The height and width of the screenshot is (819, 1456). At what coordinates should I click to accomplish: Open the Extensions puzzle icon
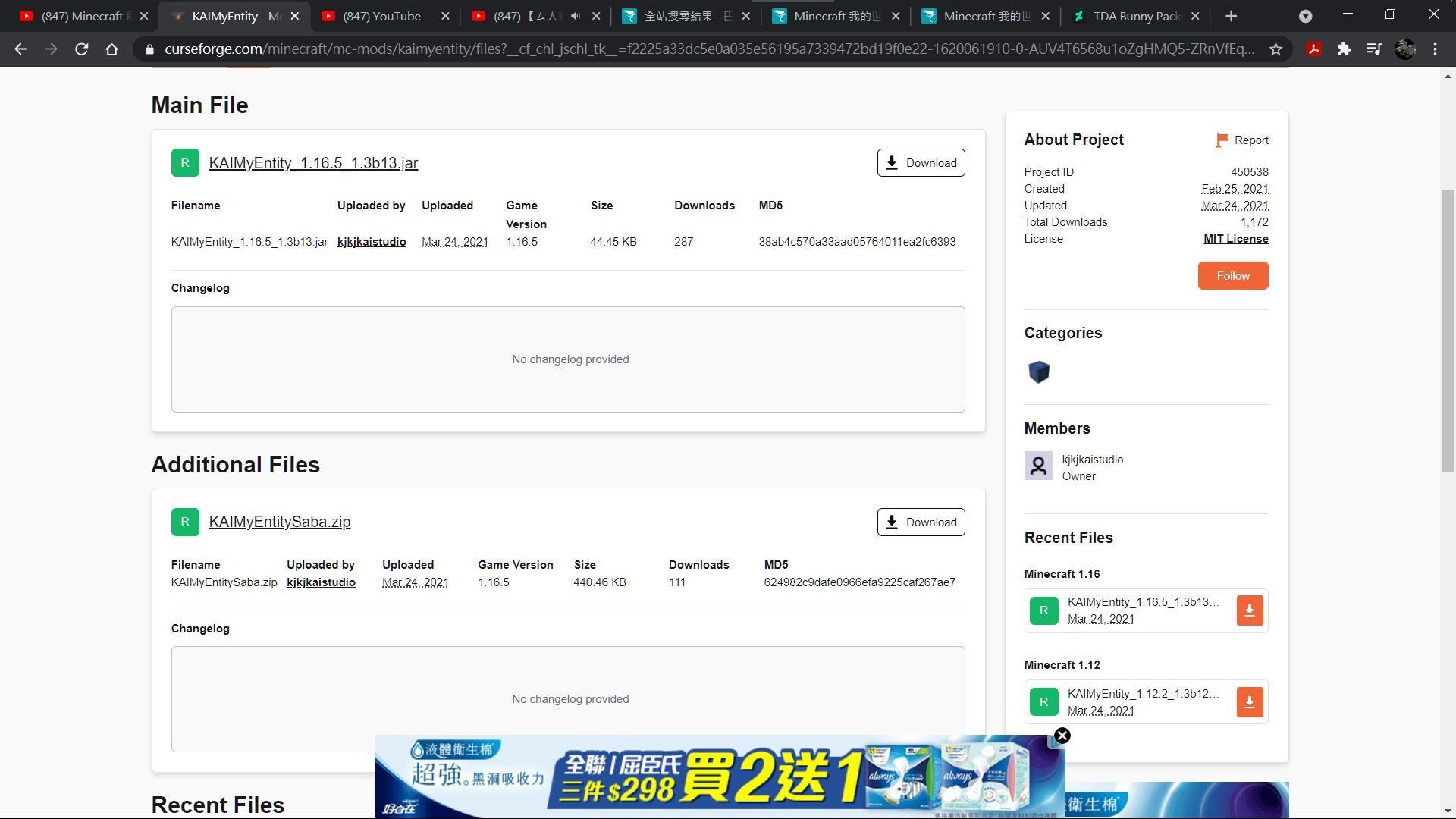1344,49
